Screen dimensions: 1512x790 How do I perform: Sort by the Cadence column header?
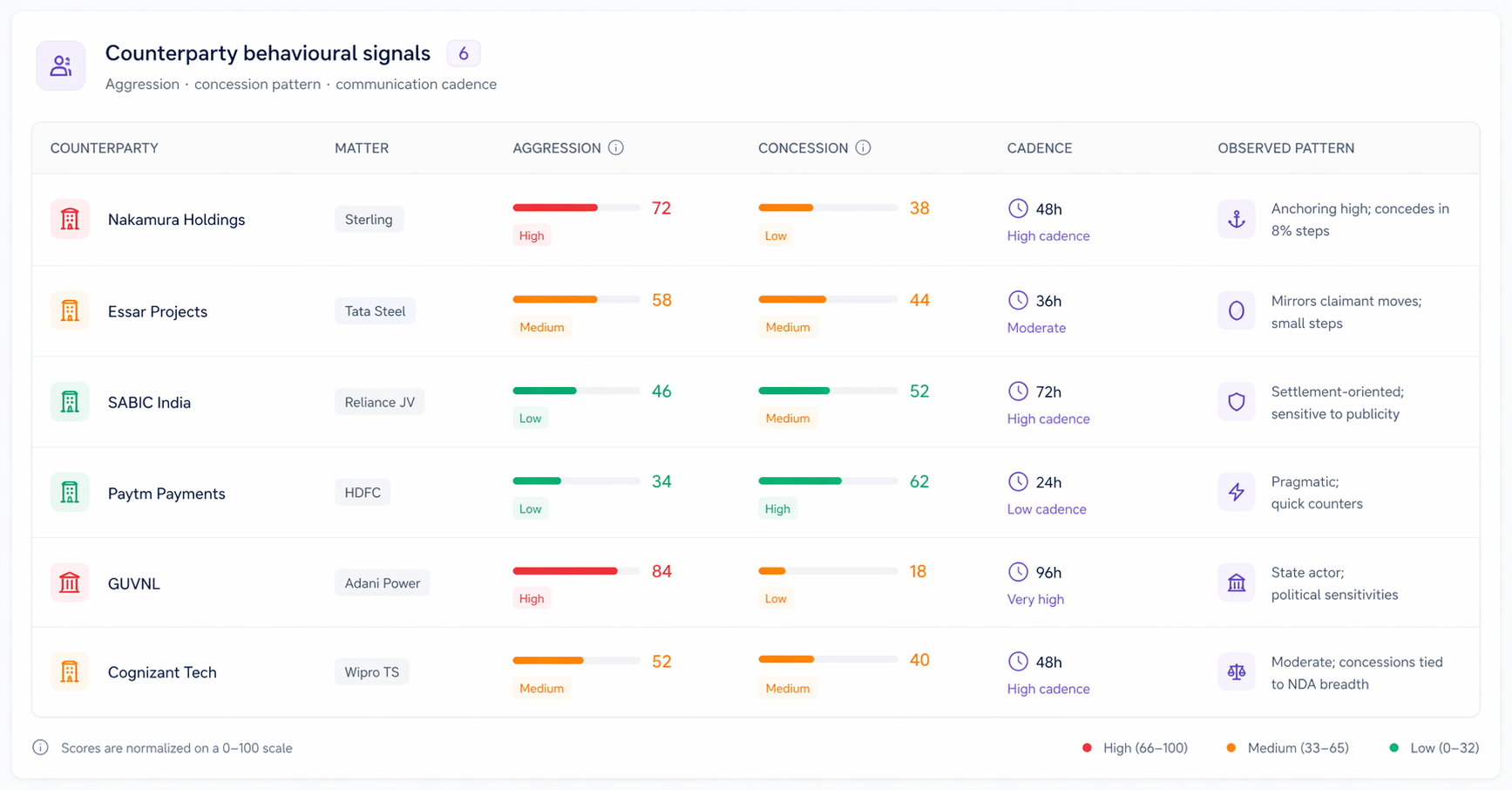click(x=1040, y=148)
